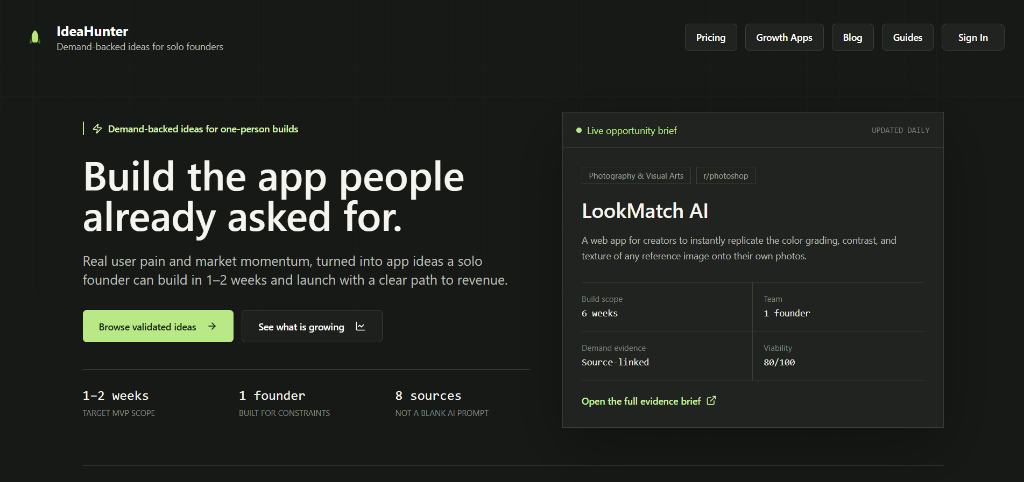Open the full evidence brief link

click(648, 401)
